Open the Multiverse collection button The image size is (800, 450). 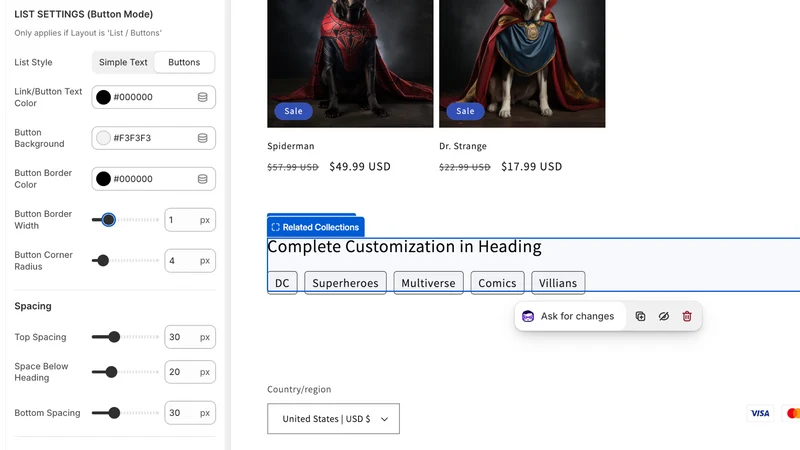pyautogui.click(x=428, y=283)
